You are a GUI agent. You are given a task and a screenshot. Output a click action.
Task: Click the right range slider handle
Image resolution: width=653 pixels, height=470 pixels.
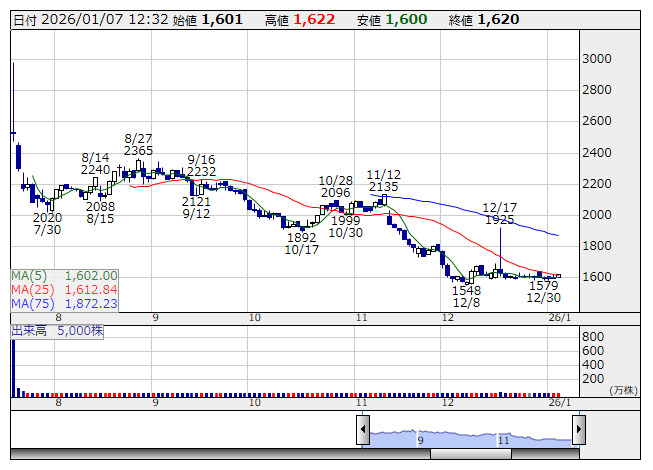[x=578, y=430]
